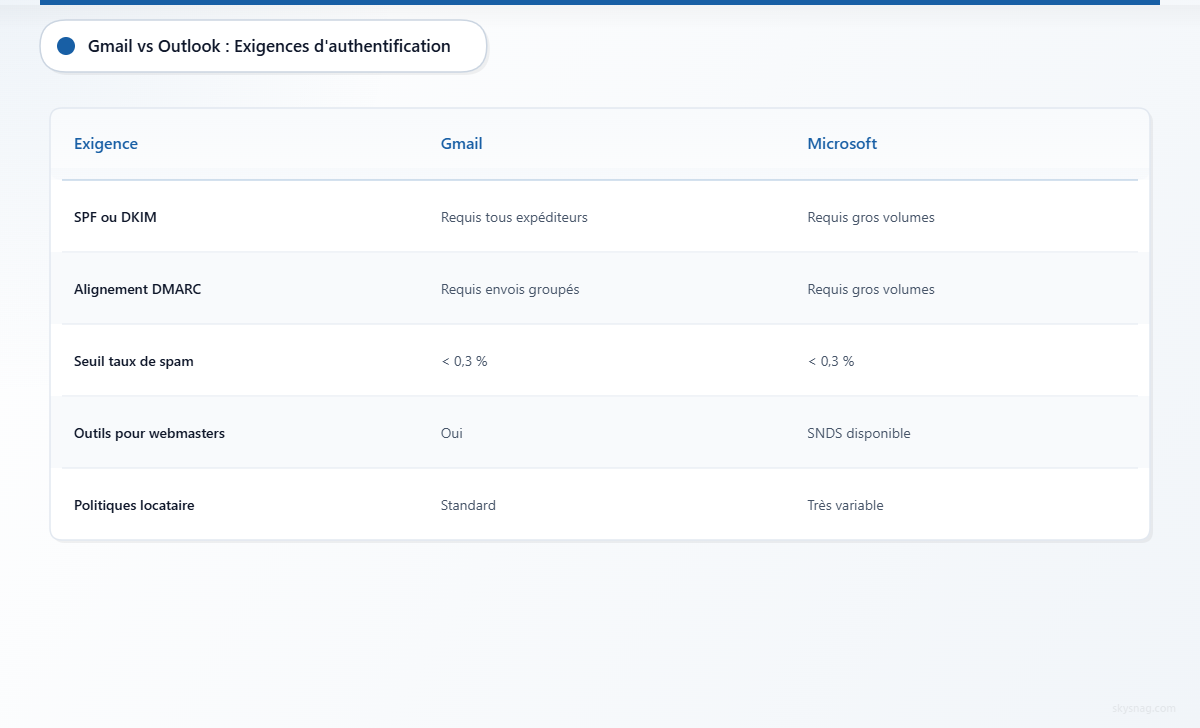Click the "SPF ou DKIM" row label
Viewport: 1200px width, 728px height.
coord(115,217)
